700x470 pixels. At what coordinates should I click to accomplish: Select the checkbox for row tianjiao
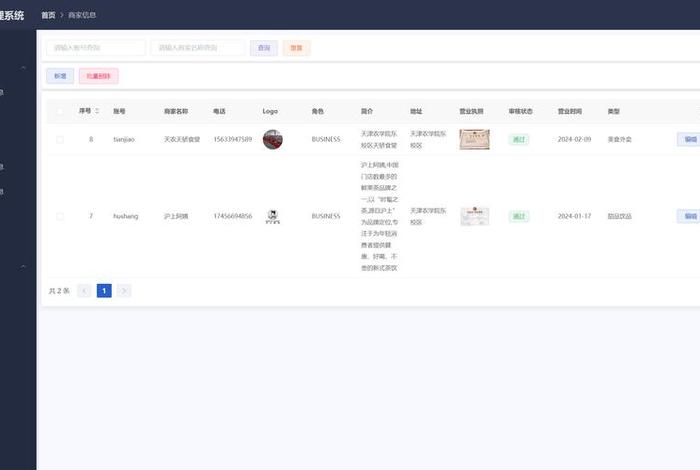point(60,139)
